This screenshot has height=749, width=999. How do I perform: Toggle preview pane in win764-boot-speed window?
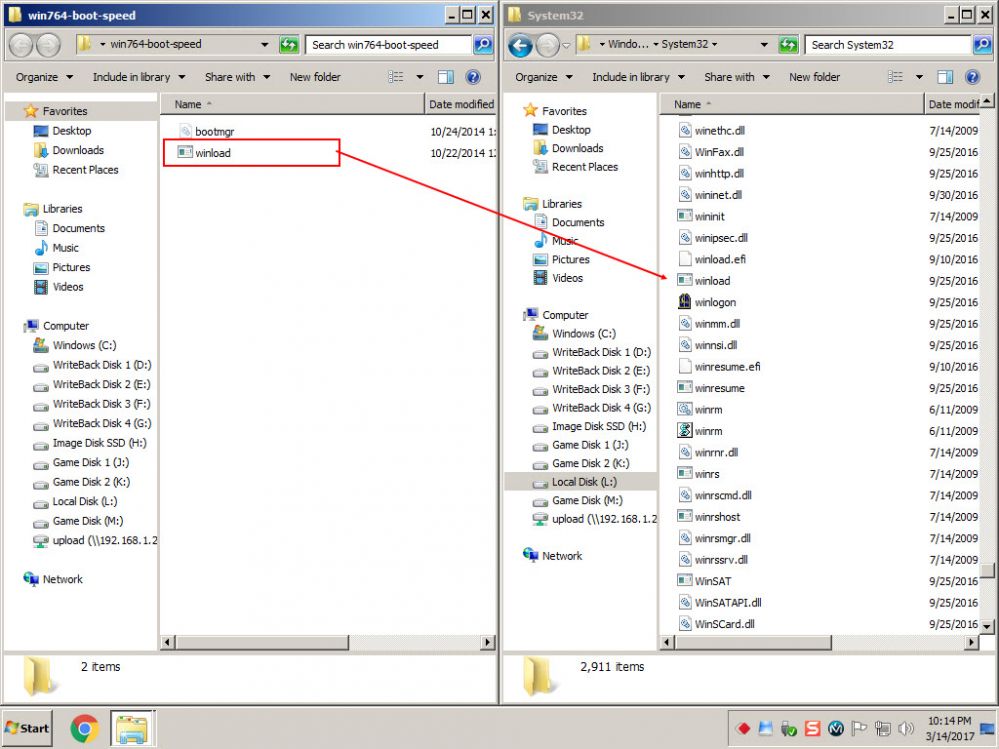click(x=446, y=77)
